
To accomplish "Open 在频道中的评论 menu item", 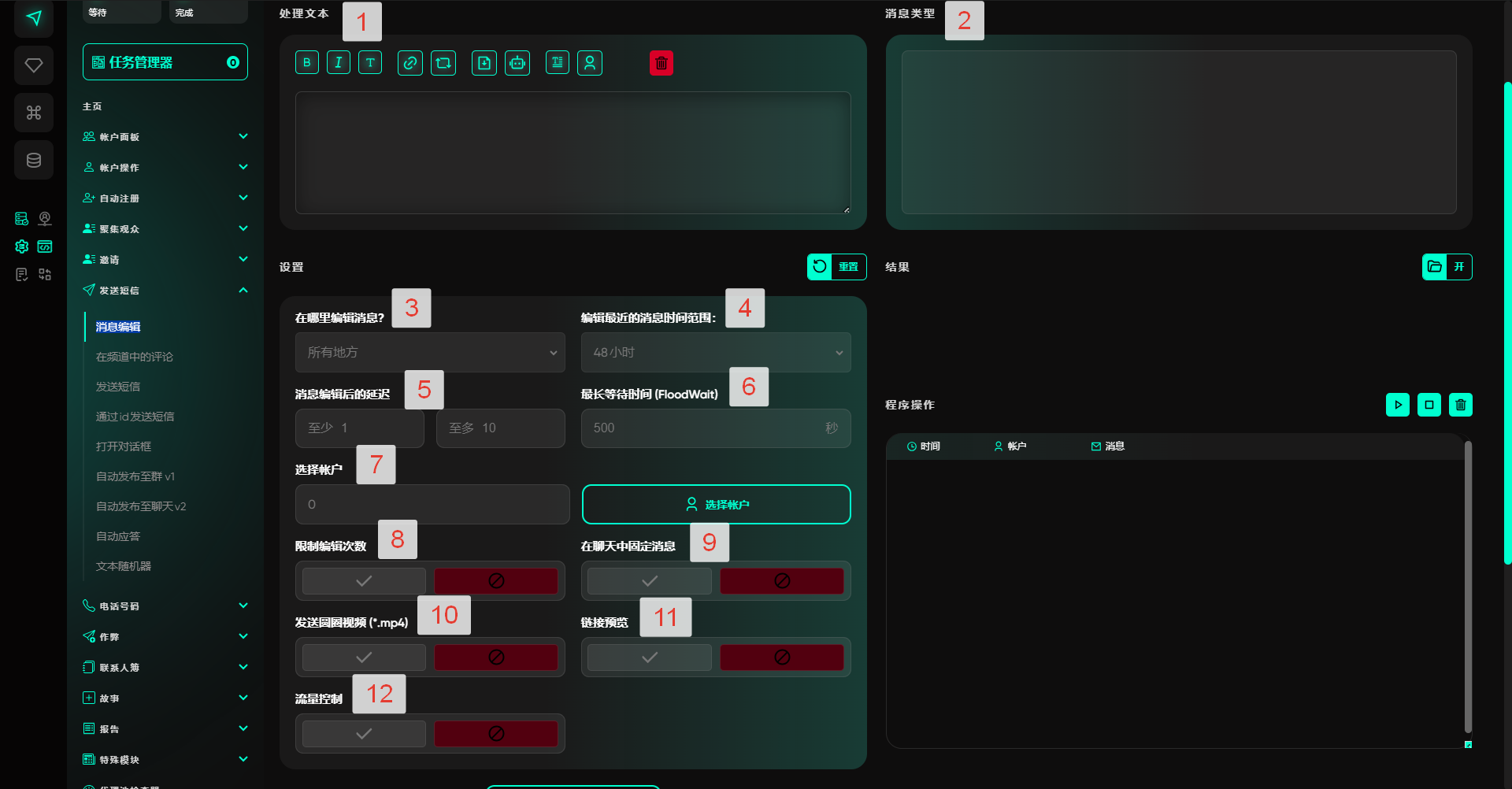I will [135, 357].
